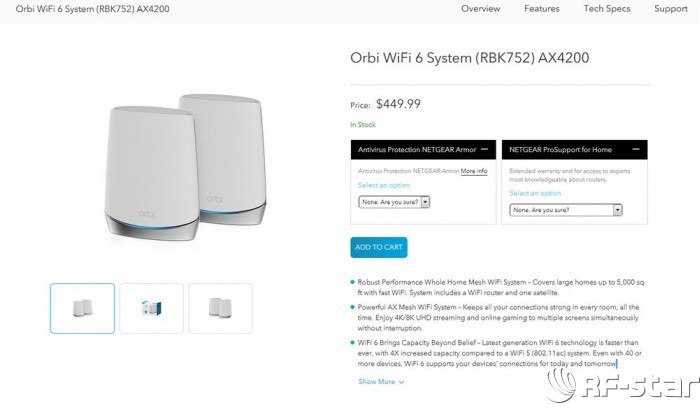Select the first Orbi product thumbnail
This screenshot has height=412, width=700.
click(x=82, y=308)
